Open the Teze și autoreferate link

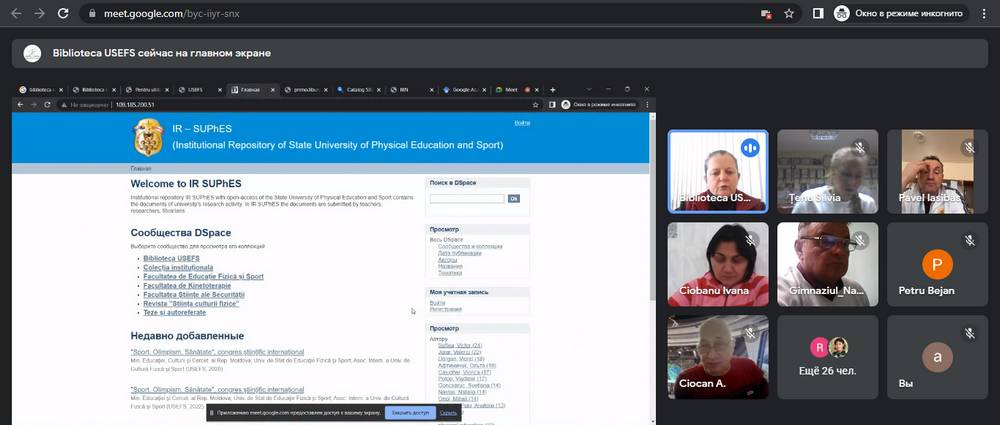[x=175, y=313]
